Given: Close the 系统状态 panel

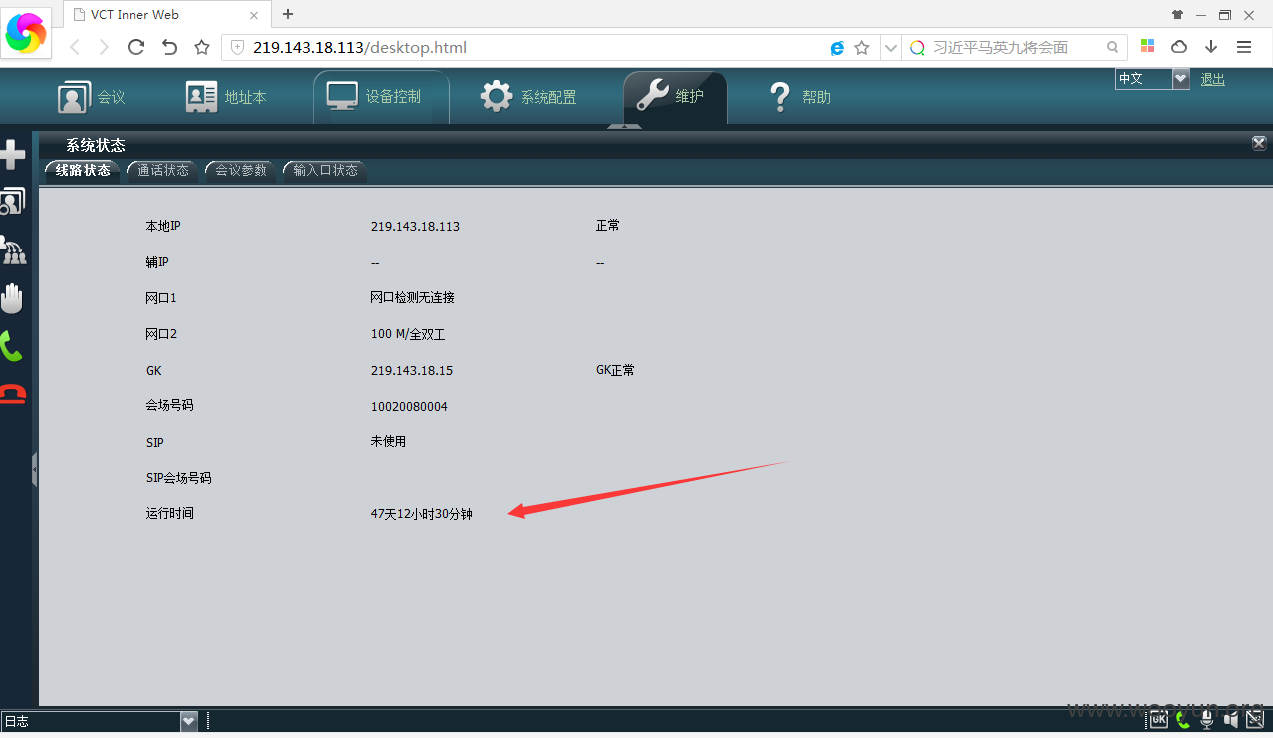Looking at the screenshot, I should [x=1259, y=144].
